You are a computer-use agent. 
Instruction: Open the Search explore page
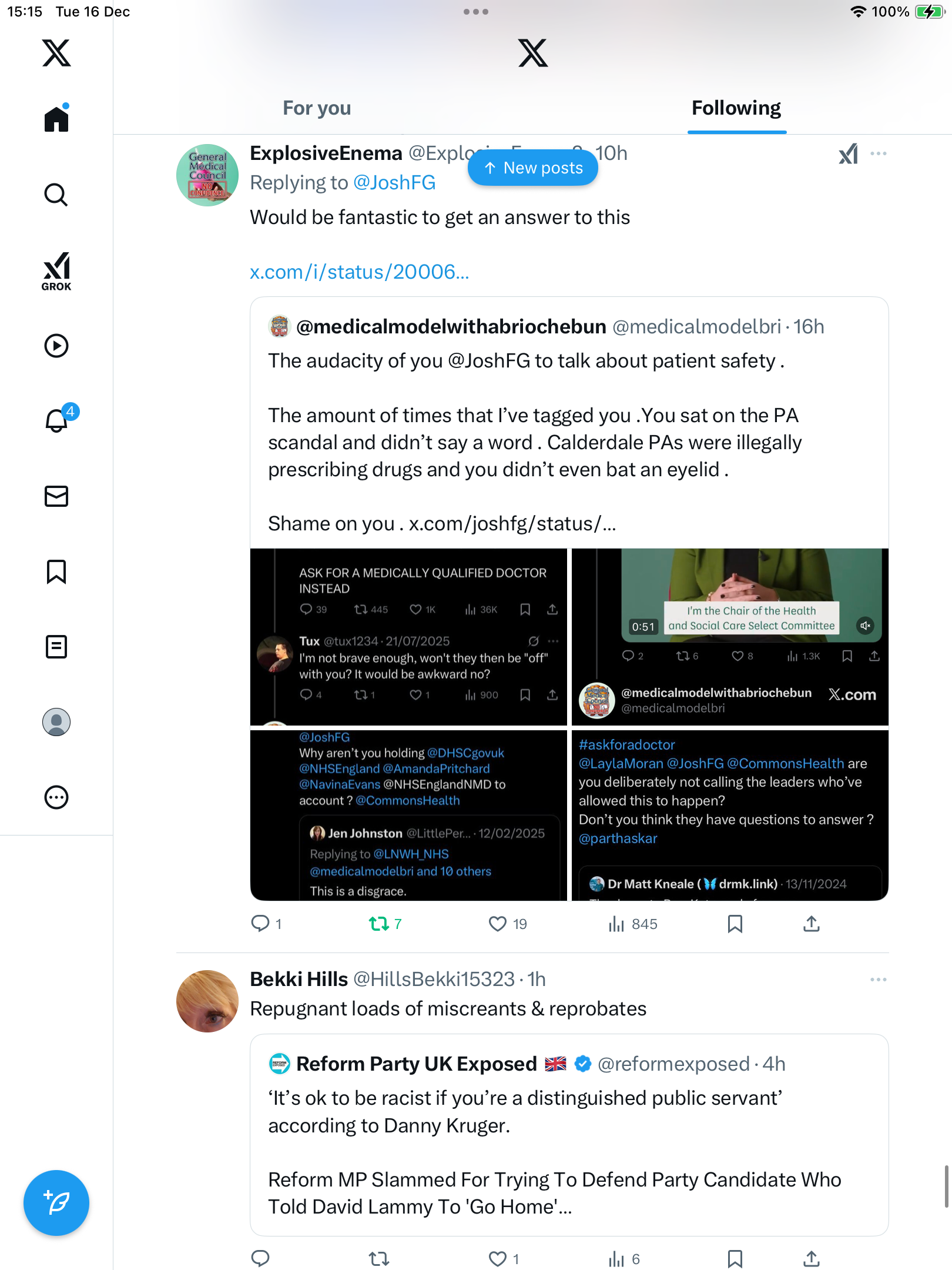click(56, 195)
